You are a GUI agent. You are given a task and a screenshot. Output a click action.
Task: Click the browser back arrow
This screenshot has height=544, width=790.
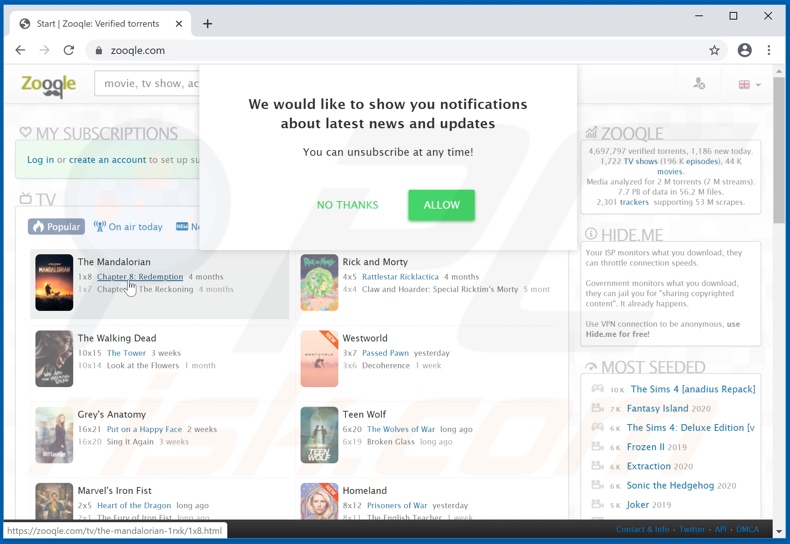click(x=20, y=50)
